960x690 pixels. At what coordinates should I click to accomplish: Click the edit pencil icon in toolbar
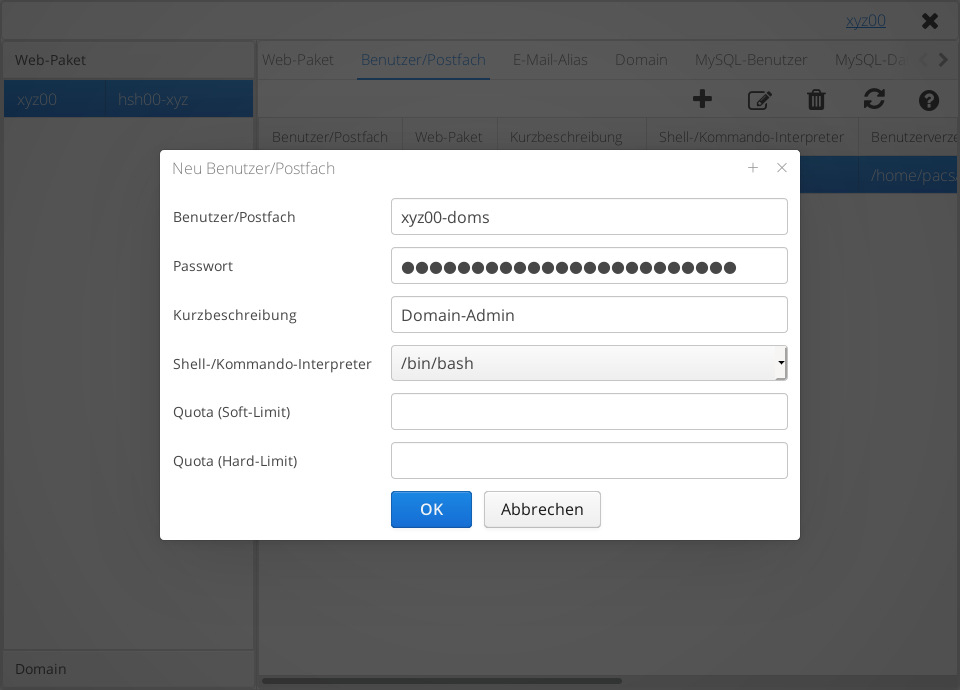point(760,99)
